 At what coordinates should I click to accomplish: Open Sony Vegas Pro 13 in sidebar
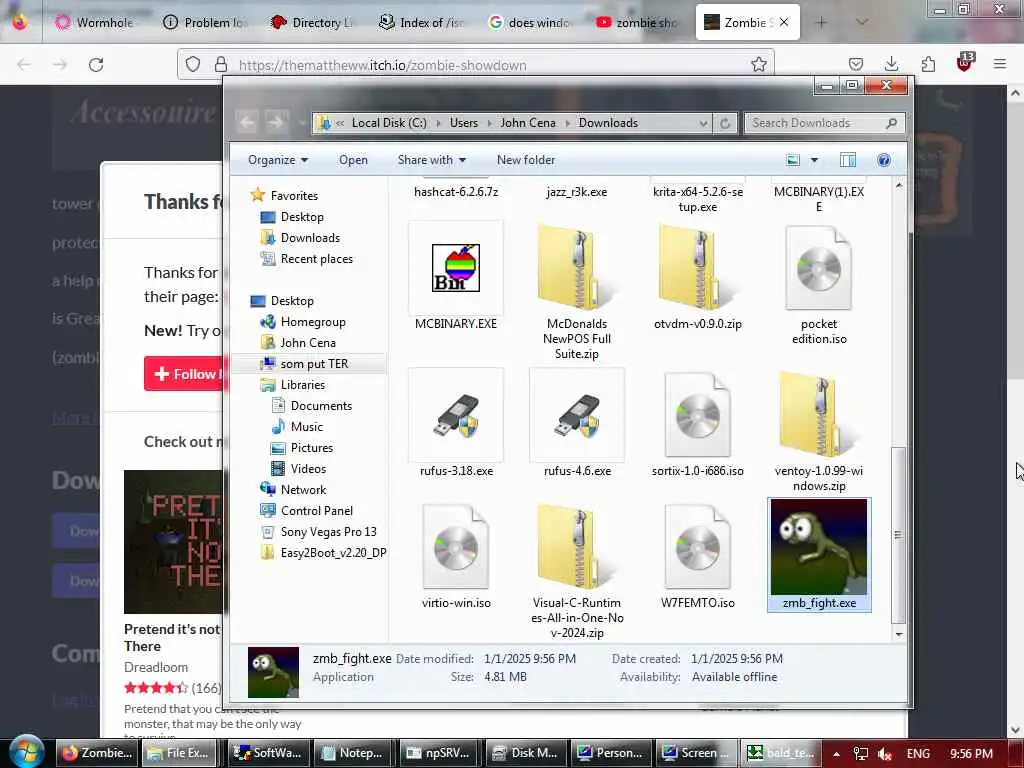[328, 532]
